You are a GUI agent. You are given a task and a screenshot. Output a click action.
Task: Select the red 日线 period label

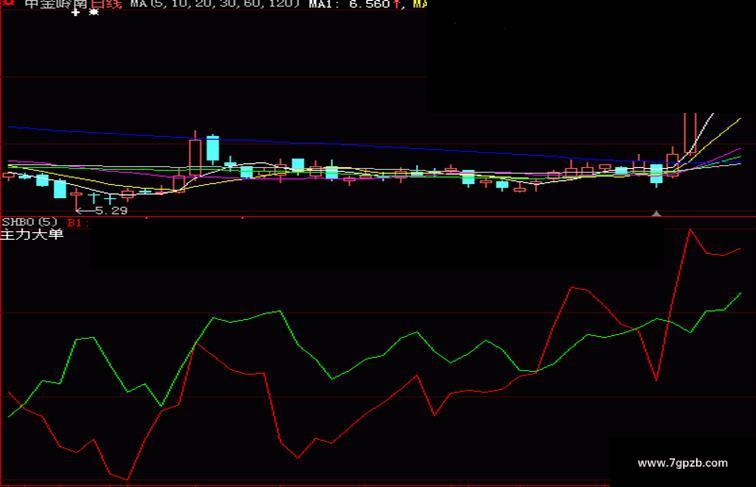click(x=106, y=4)
